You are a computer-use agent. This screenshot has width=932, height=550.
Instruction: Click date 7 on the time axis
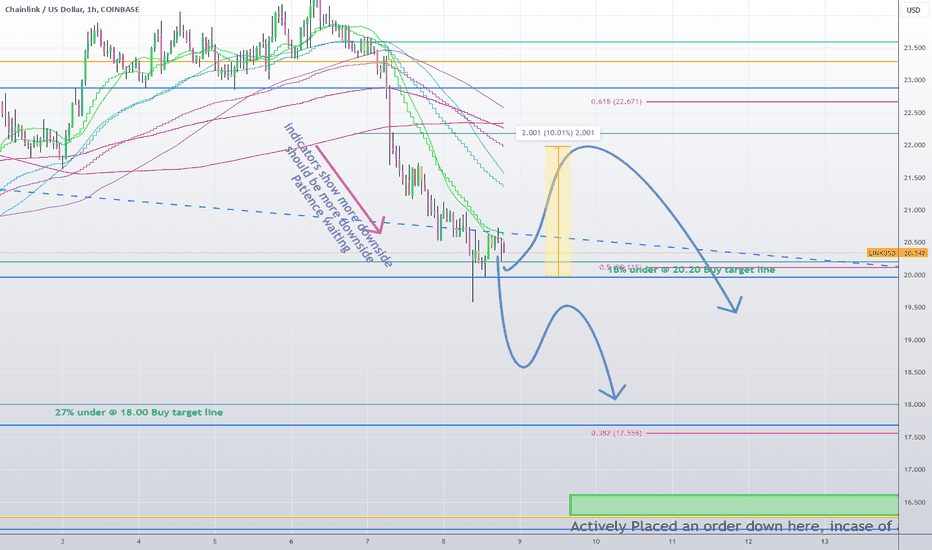click(367, 542)
